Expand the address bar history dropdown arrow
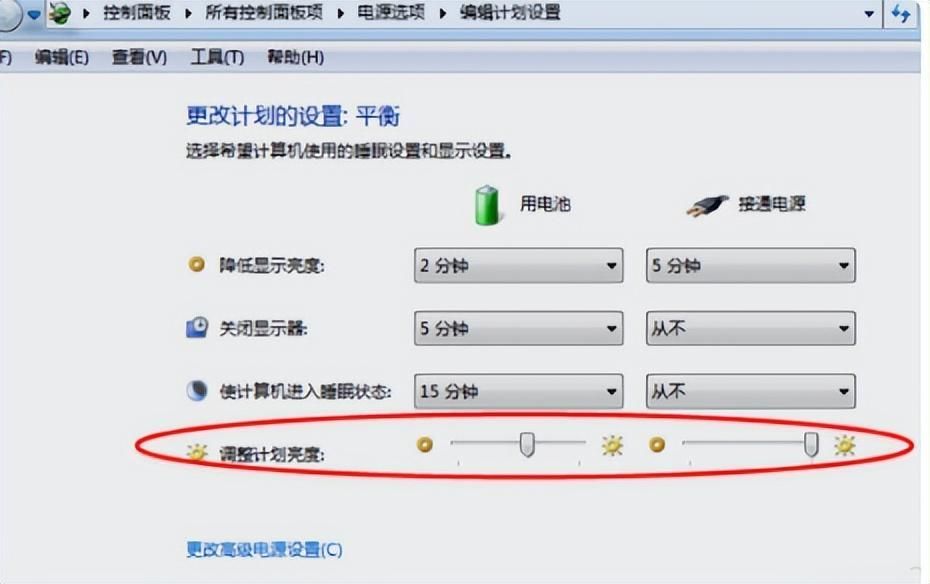The width and height of the screenshot is (930, 584). (x=869, y=13)
